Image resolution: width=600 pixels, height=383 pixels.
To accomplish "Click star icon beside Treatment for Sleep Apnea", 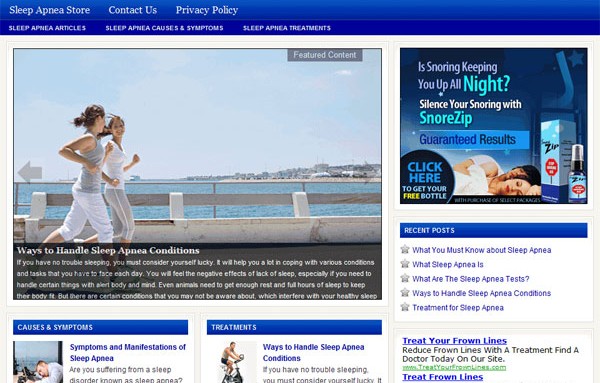I will point(405,307).
